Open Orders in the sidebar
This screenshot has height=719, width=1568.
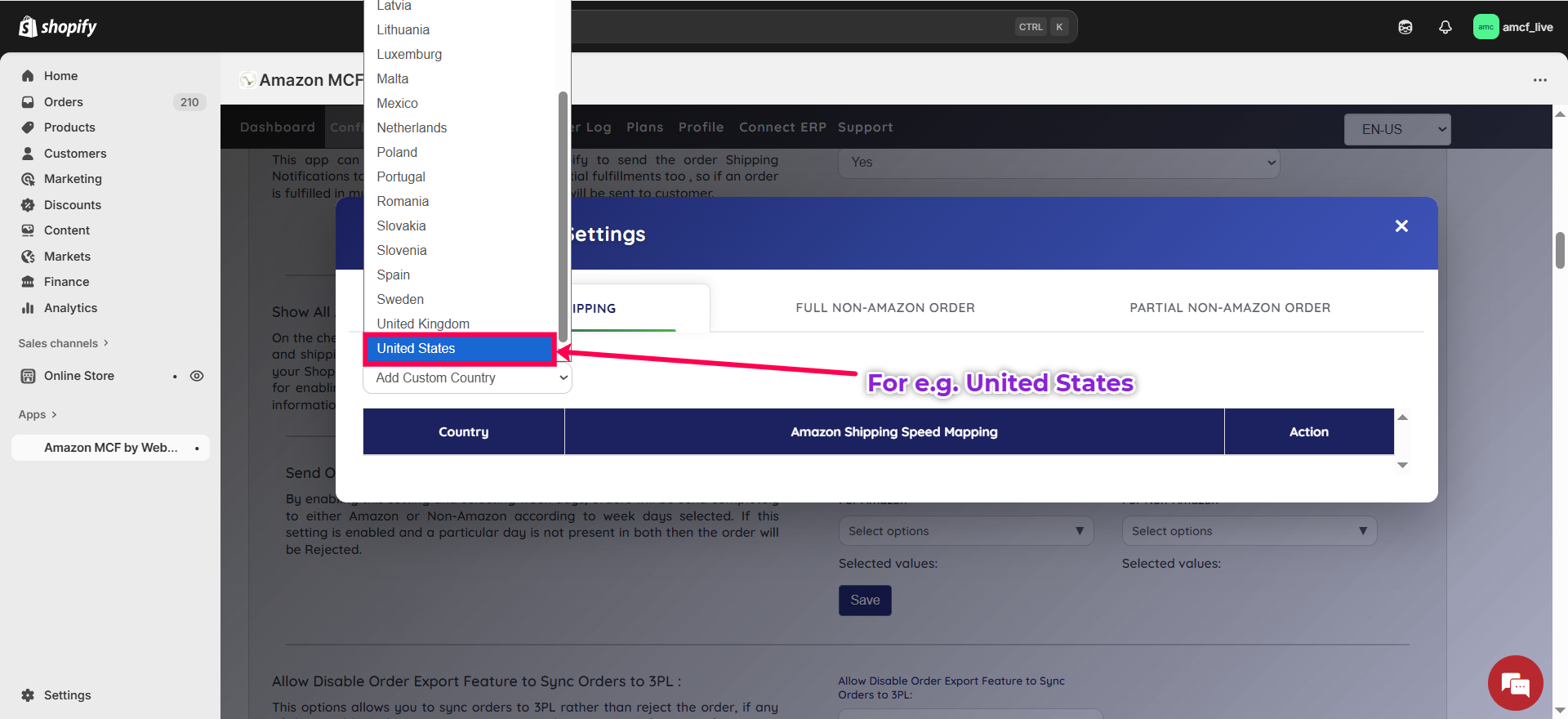click(x=64, y=102)
